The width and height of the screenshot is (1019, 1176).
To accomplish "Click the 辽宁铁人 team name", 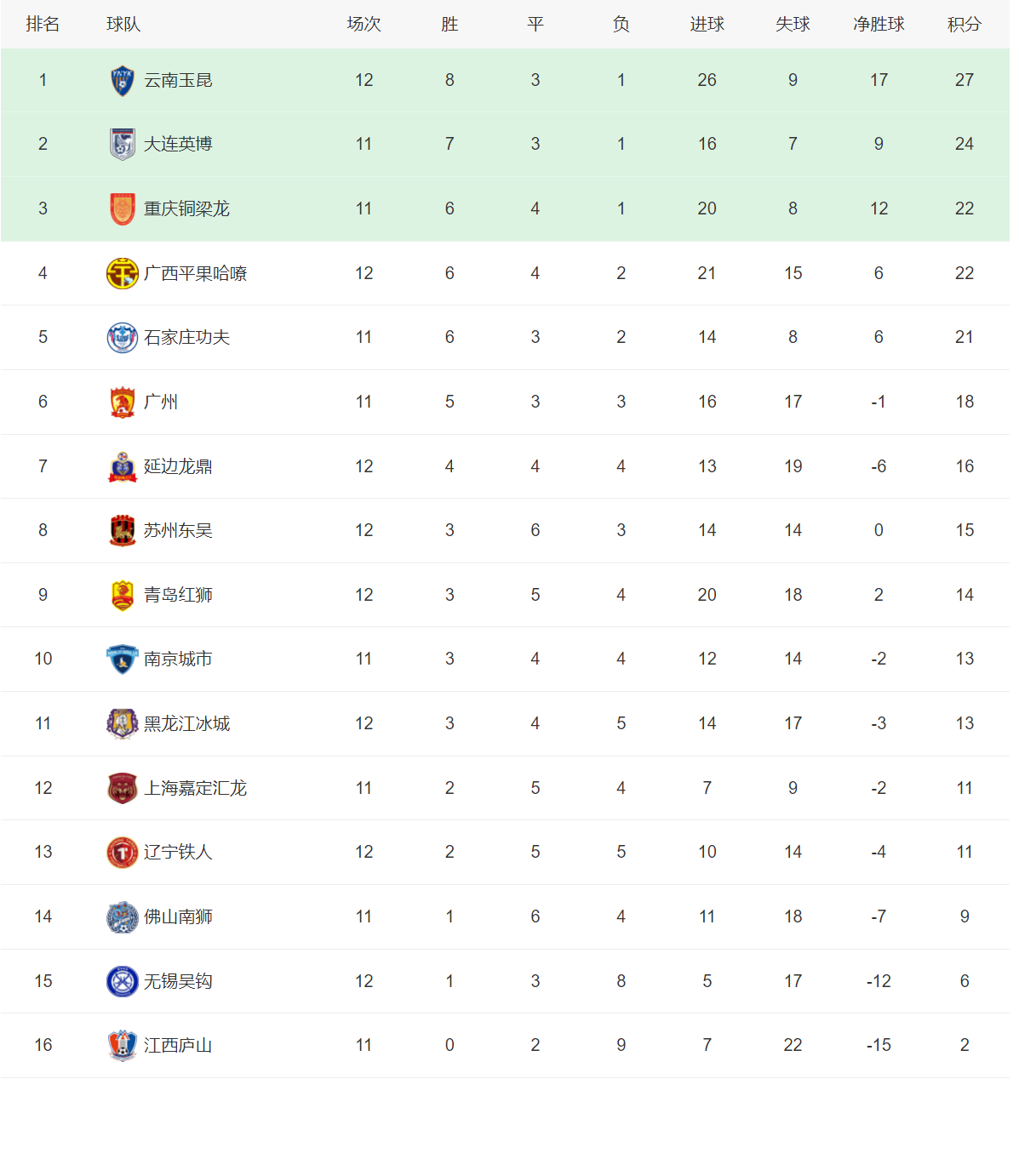I will point(178,853).
